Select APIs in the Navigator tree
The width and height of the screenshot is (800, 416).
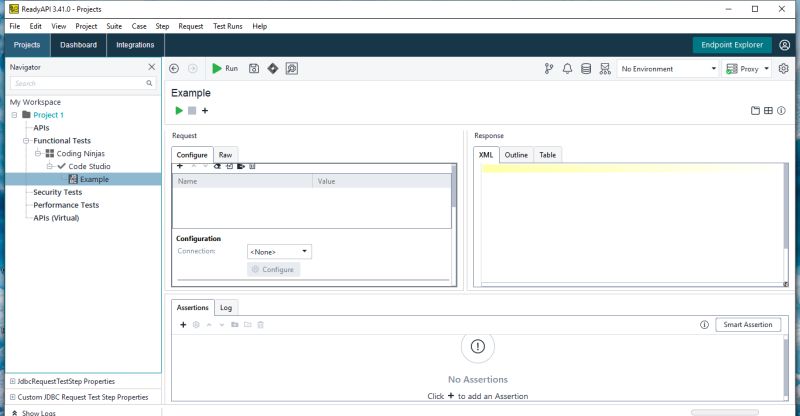41,128
